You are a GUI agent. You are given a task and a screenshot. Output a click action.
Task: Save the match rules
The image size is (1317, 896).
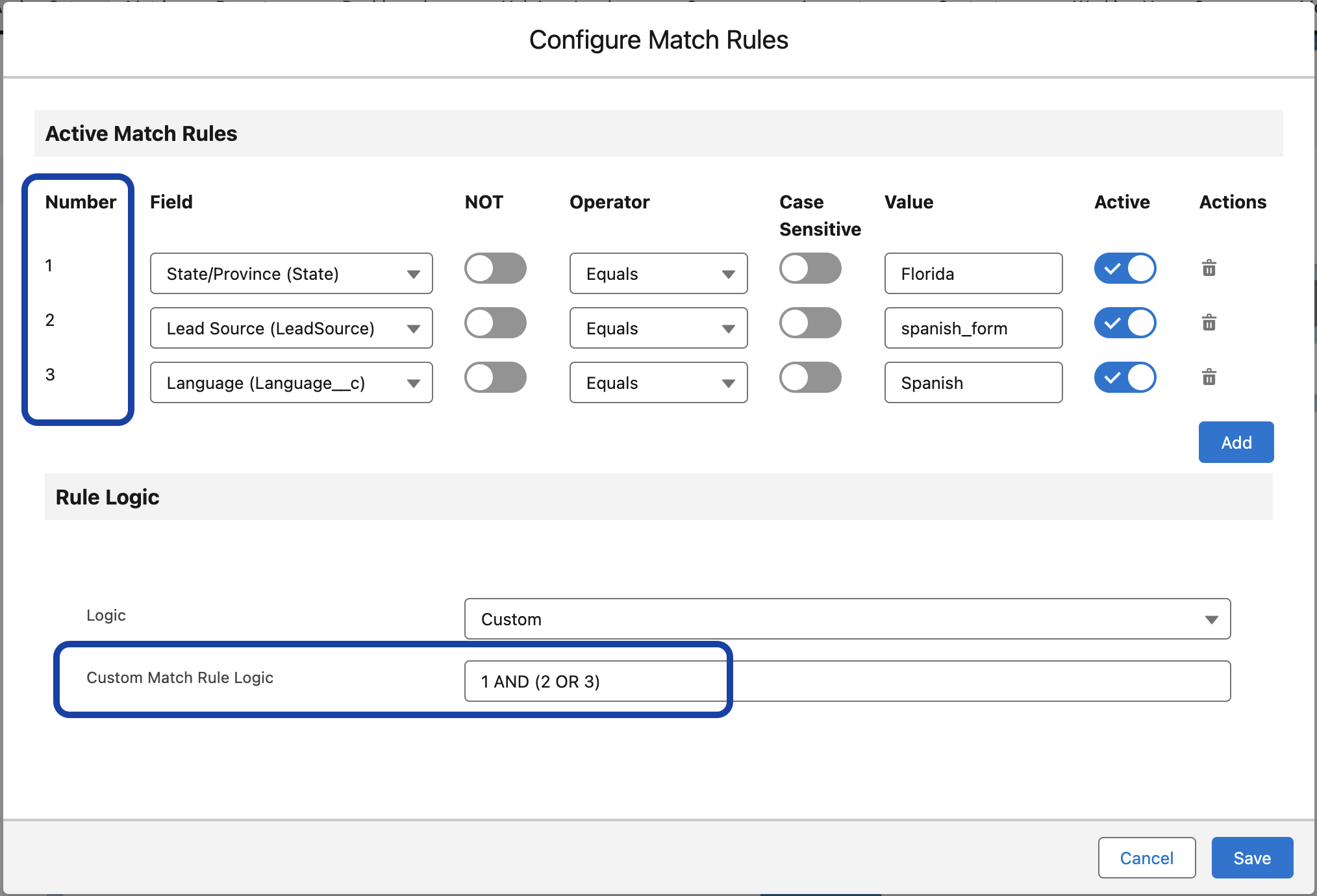point(1253,858)
